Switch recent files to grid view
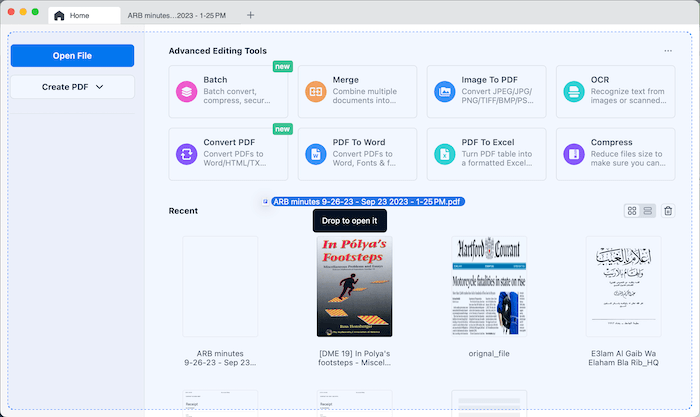The height and width of the screenshot is (417, 700). (632, 211)
